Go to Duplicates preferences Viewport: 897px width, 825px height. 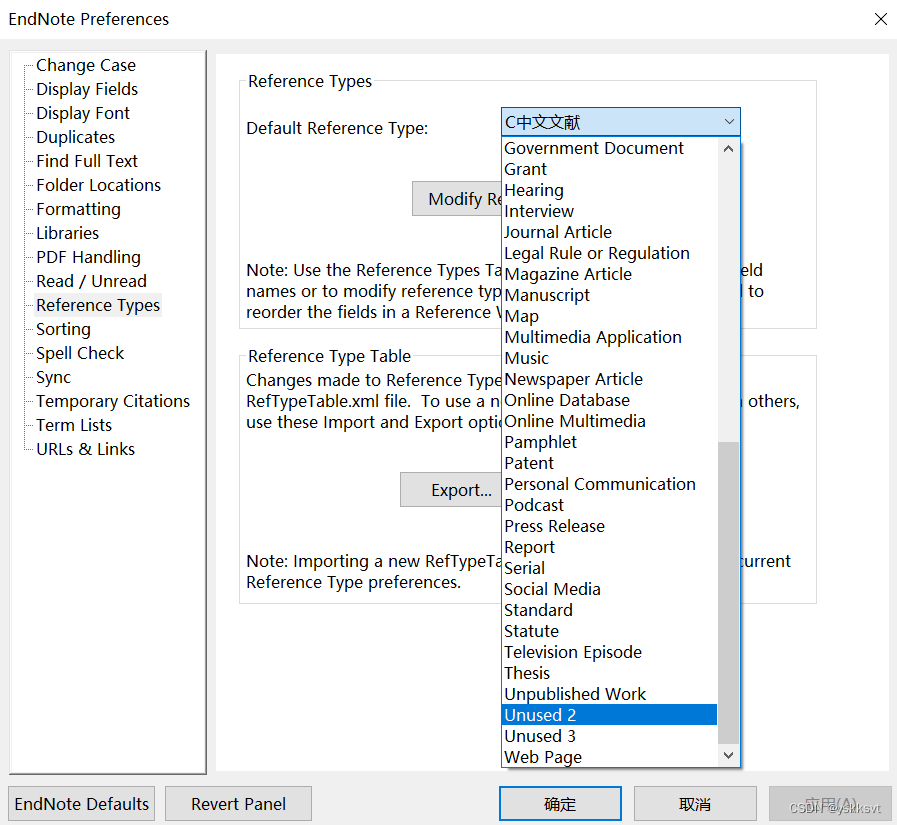pos(76,137)
